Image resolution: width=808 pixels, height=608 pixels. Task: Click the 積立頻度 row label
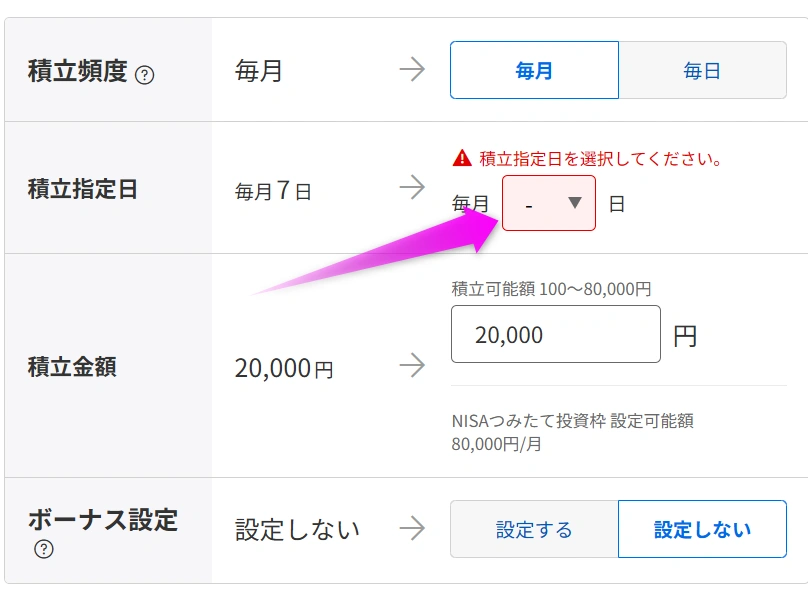[78, 71]
